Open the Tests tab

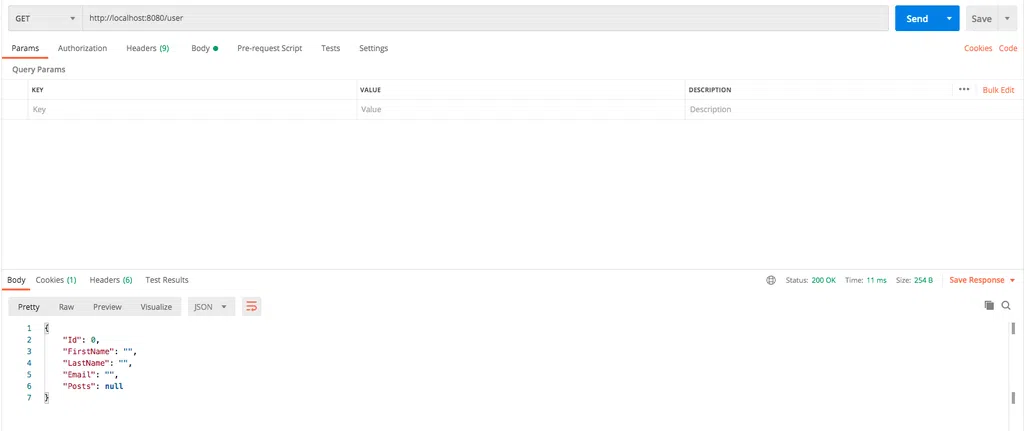point(330,48)
